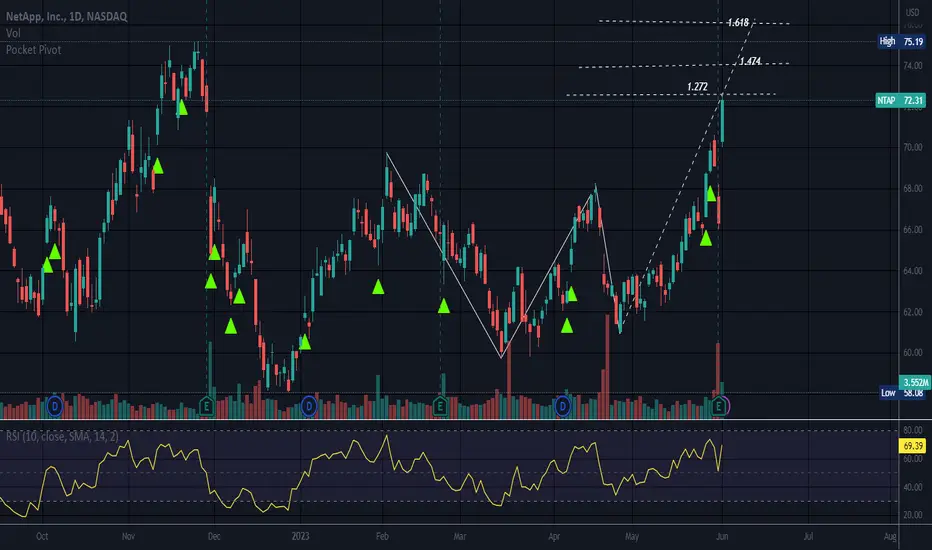Select the 1.414 Fibonacci level label
Image resolution: width=932 pixels, height=550 pixels.
[x=750, y=61]
